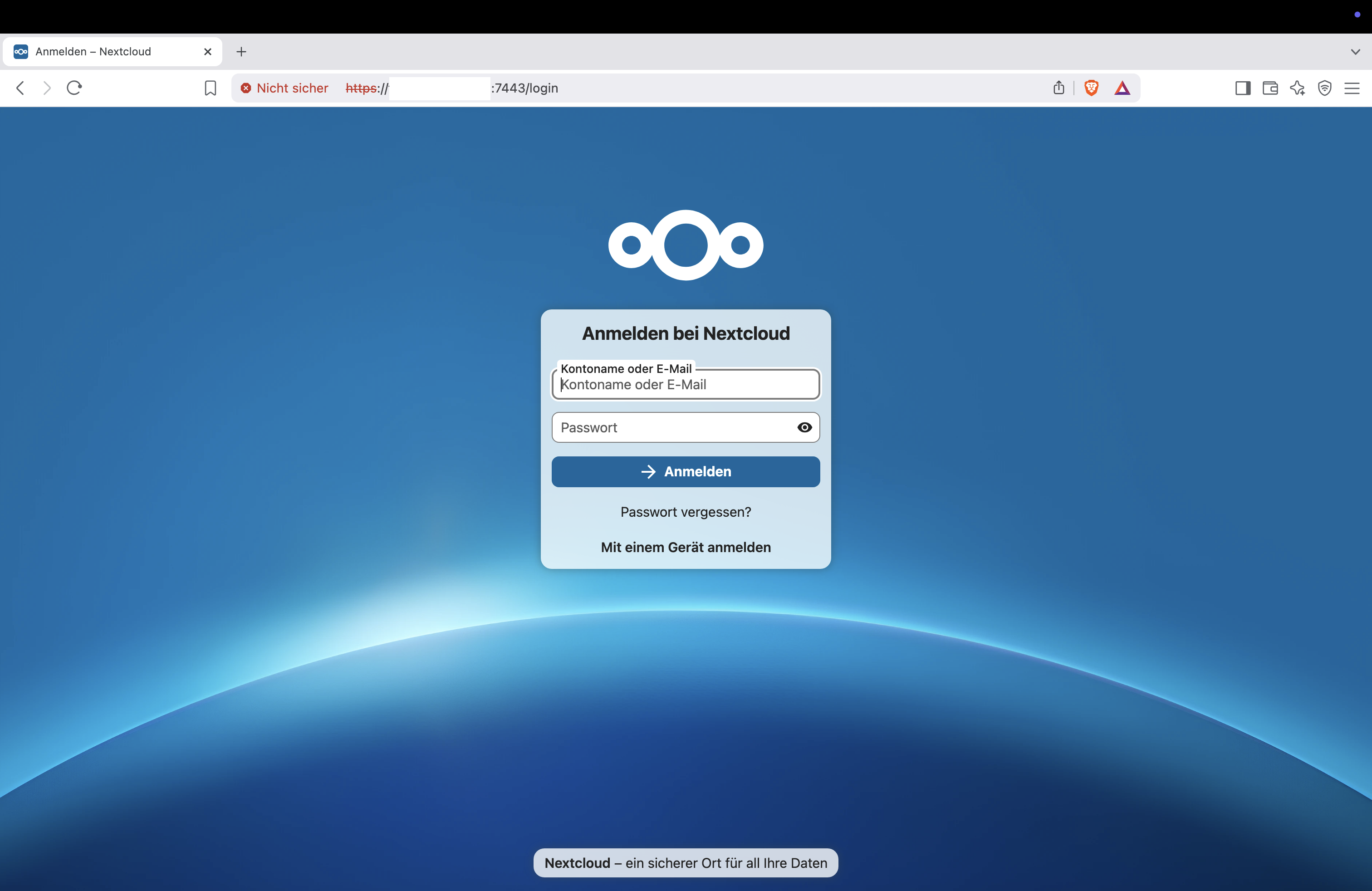Image resolution: width=1372 pixels, height=891 pixels.
Task: Go forward with the browser forward arrow
Action: (47, 88)
